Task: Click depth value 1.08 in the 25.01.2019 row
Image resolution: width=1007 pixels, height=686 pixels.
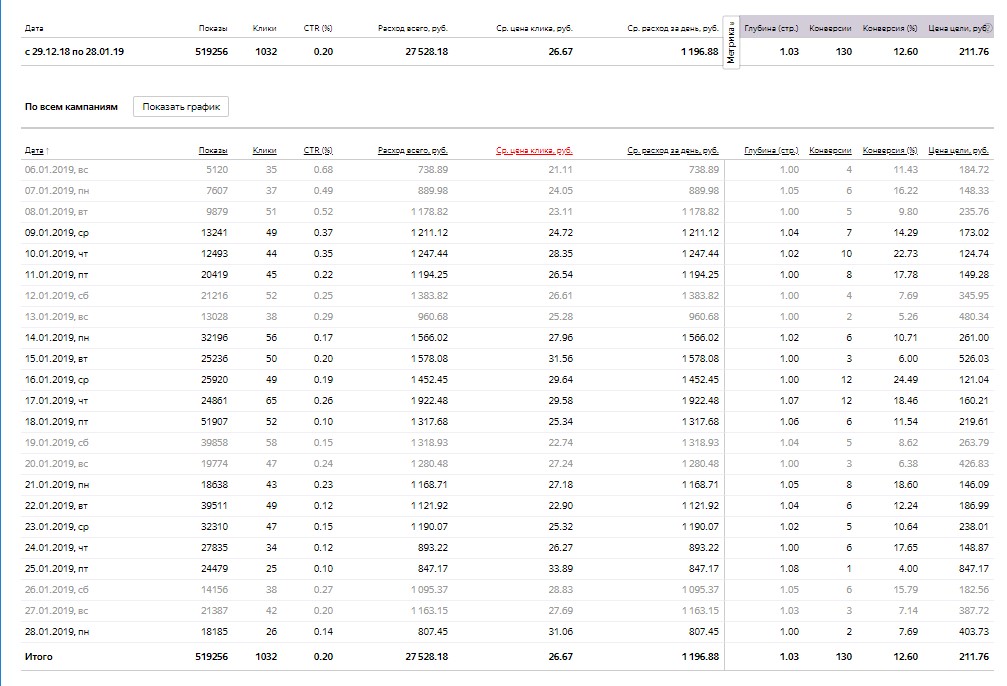Action: coord(789,568)
